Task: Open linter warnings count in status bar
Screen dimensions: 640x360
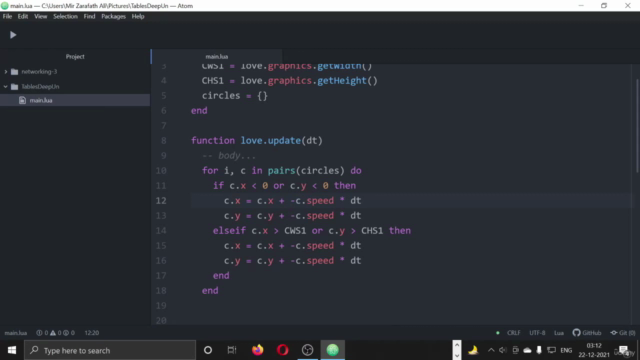Action: (x=56, y=333)
